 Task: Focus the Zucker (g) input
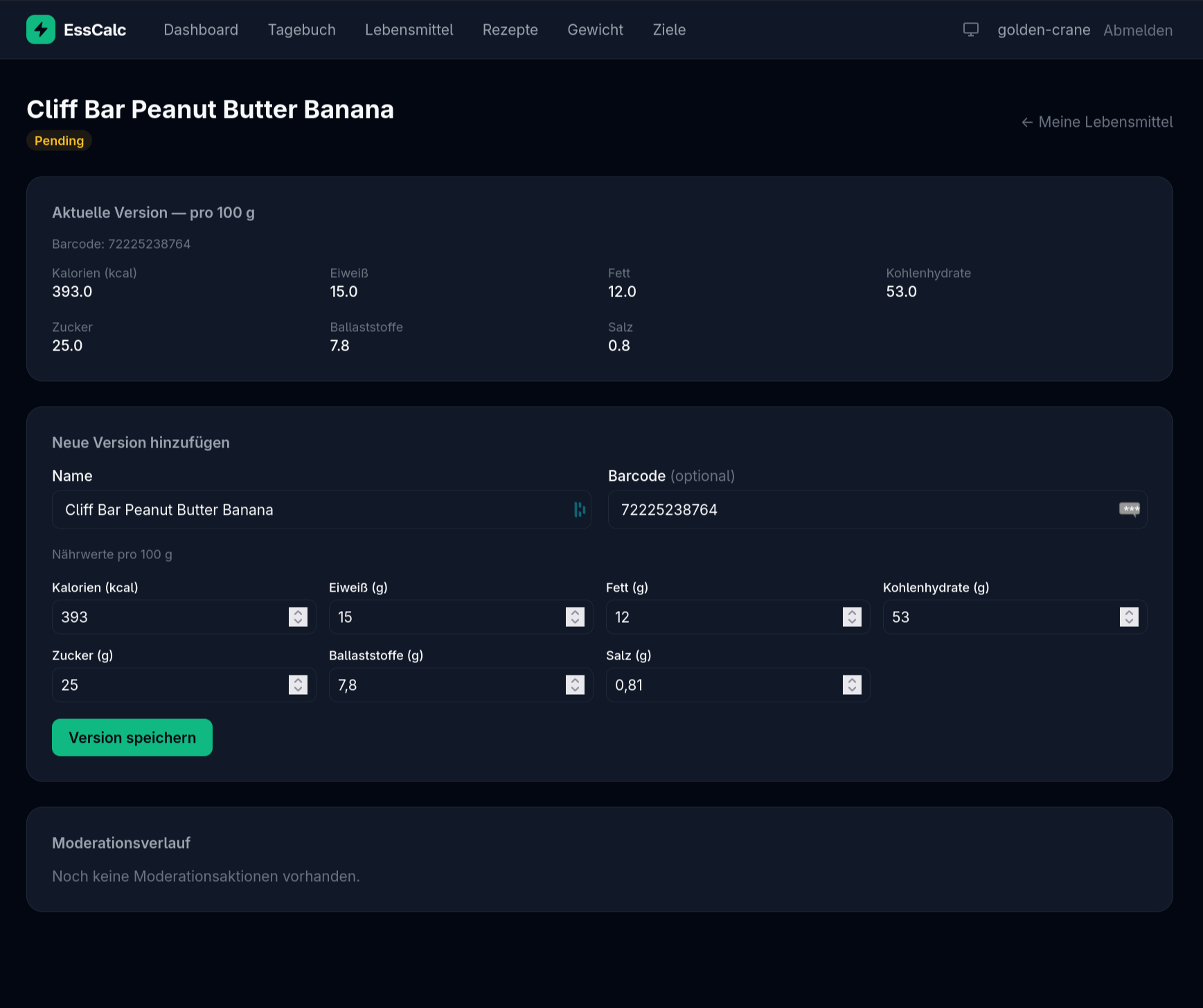click(184, 684)
